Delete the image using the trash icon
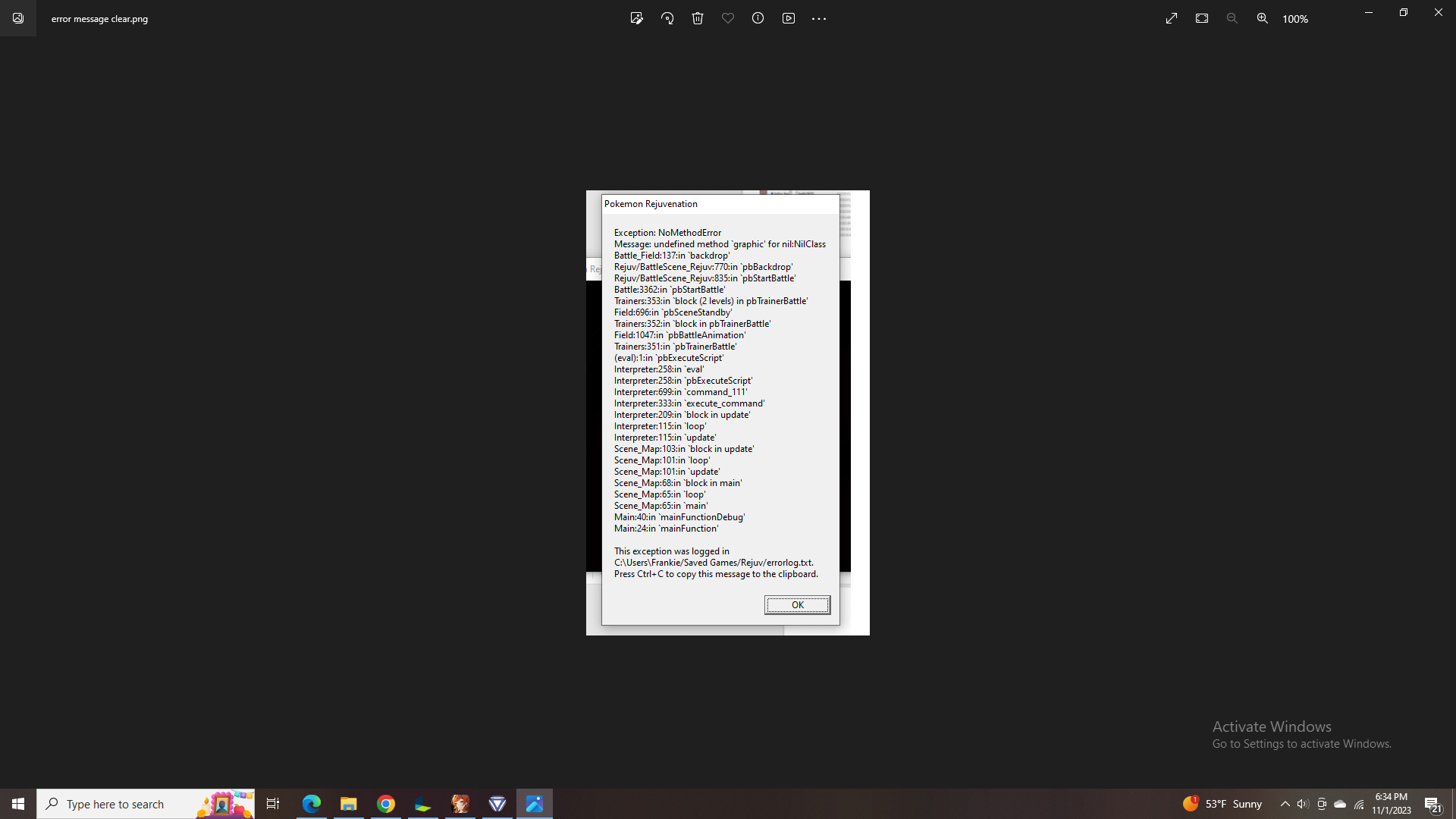 coord(698,18)
